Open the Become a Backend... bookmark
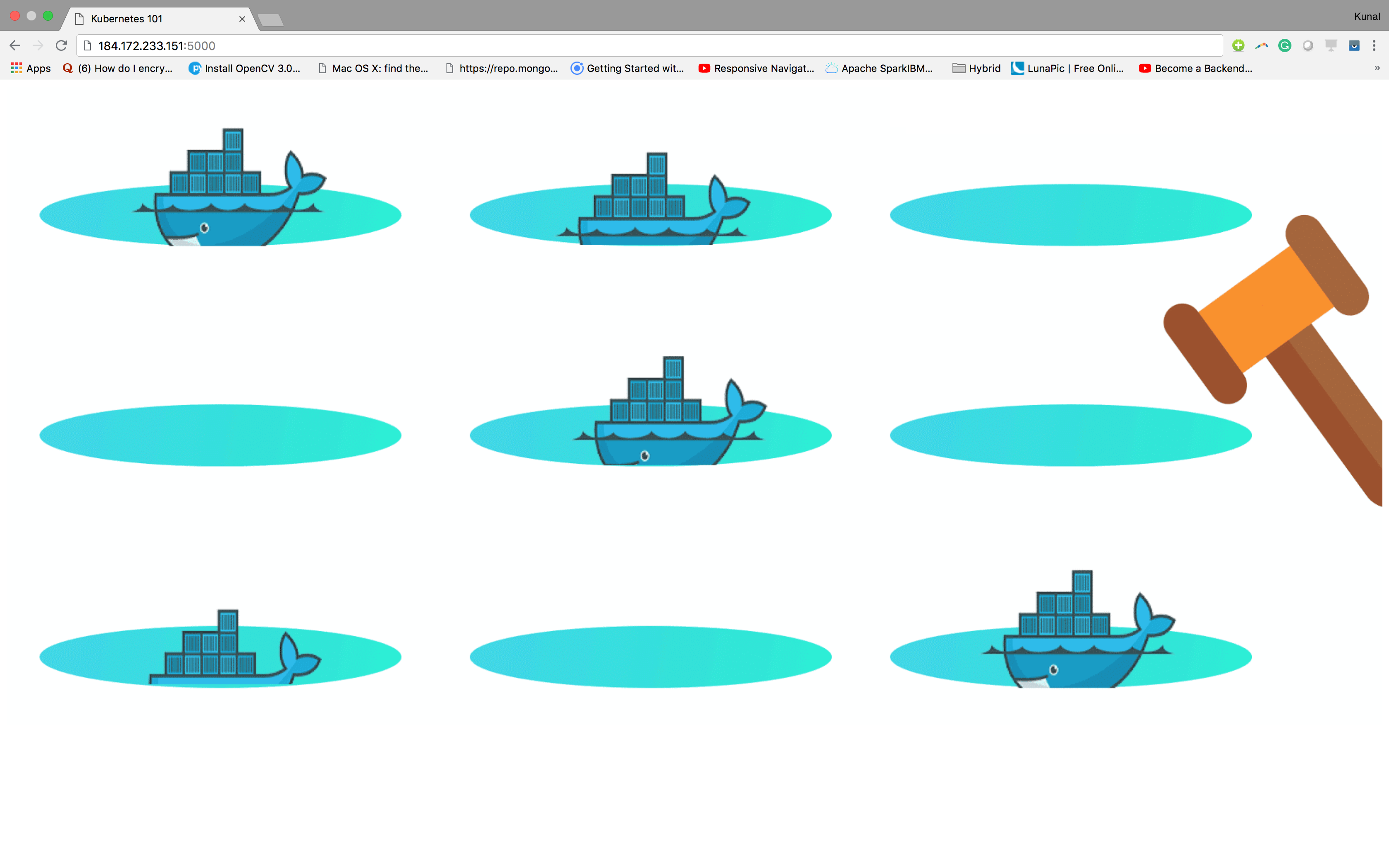The width and height of the screenshot is (1389, 868). (x=1196, y=68)
